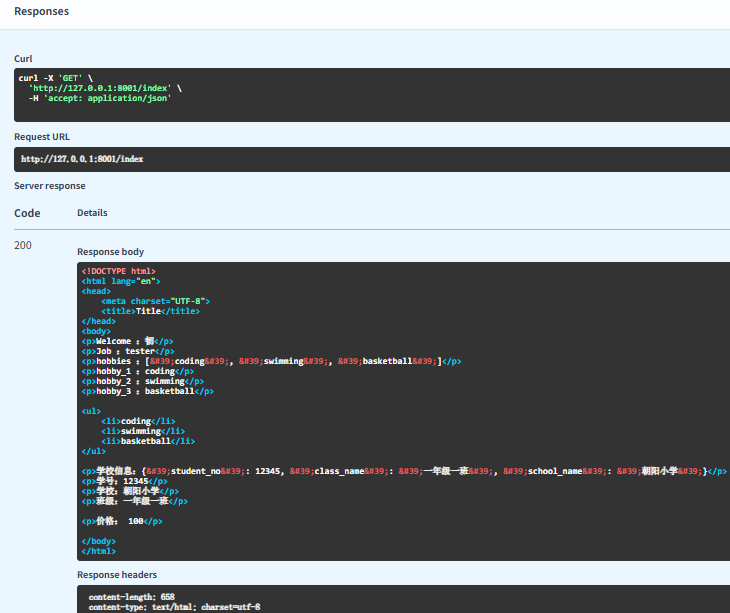This screenshot has height=613, width=730.
Task: Click the 价格: 100 line
Action: 122,521
